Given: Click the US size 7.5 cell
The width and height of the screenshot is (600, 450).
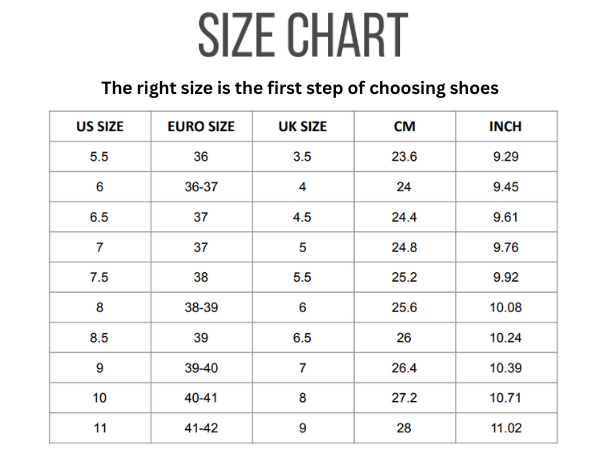Looking at the screenshot, I should pyautogui.click(x=99, y=277).
